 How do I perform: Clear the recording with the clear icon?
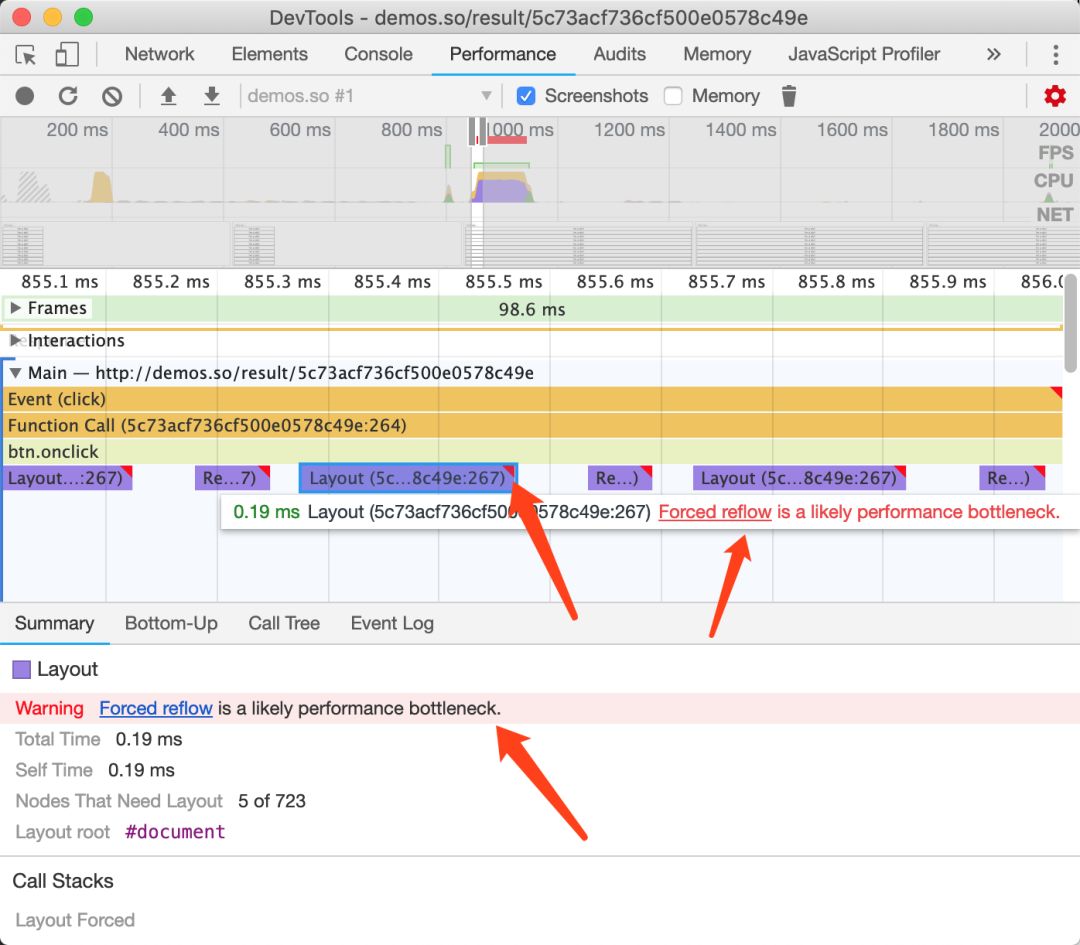112,96
